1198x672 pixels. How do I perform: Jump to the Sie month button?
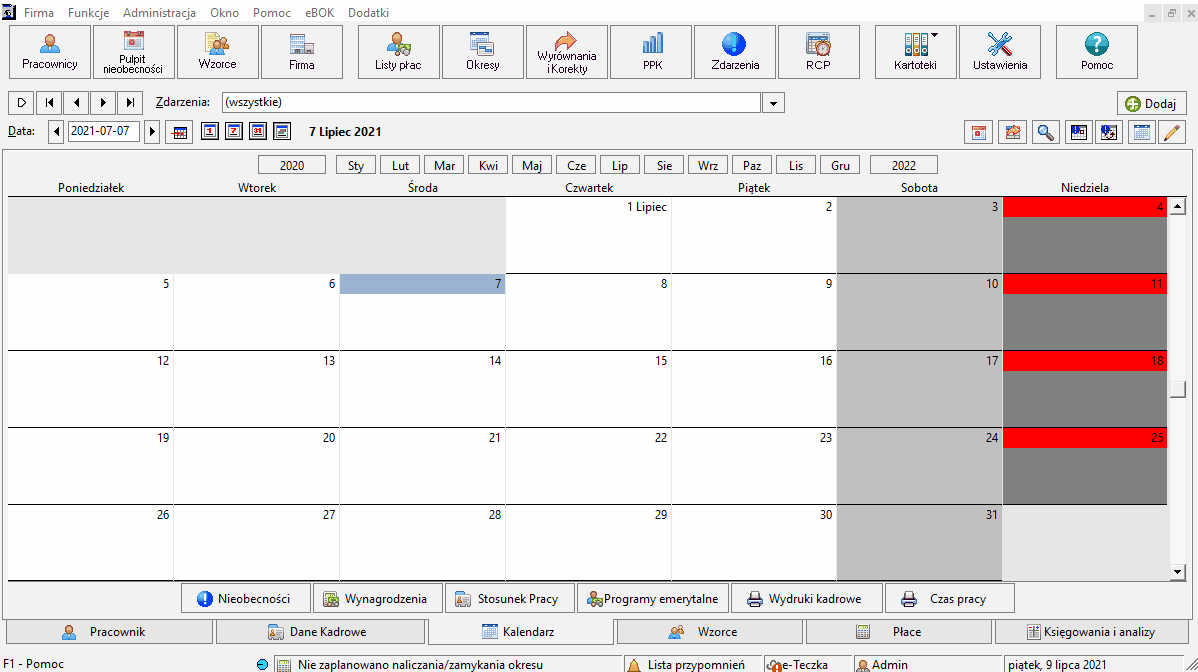(664, 165)
